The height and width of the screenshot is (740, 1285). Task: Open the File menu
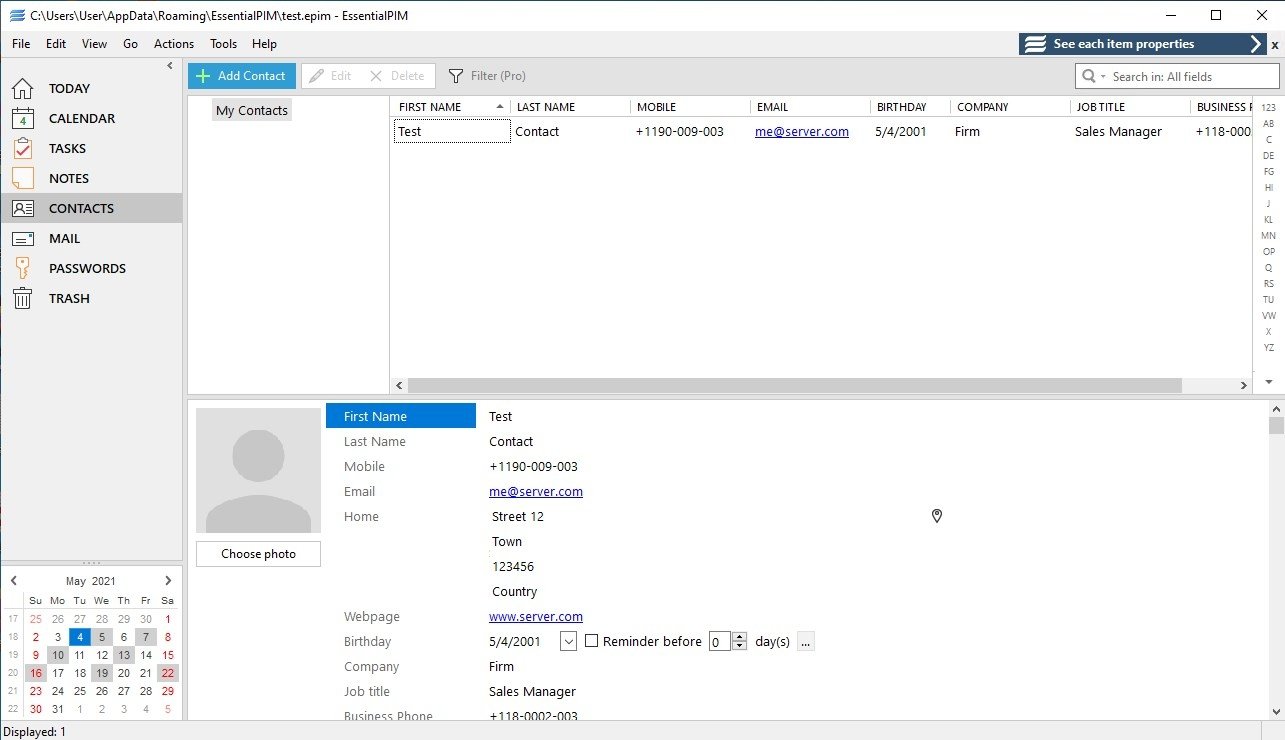[x=21, y=44]
